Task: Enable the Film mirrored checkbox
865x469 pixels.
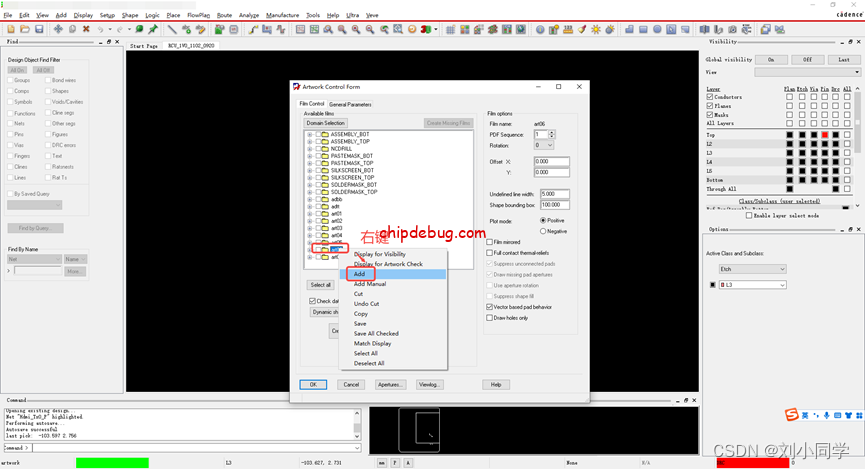Action: click(490, 242)
